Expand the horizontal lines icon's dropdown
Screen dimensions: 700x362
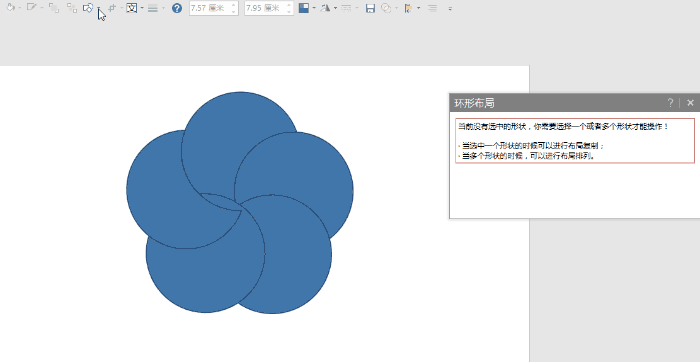point(163,8)
